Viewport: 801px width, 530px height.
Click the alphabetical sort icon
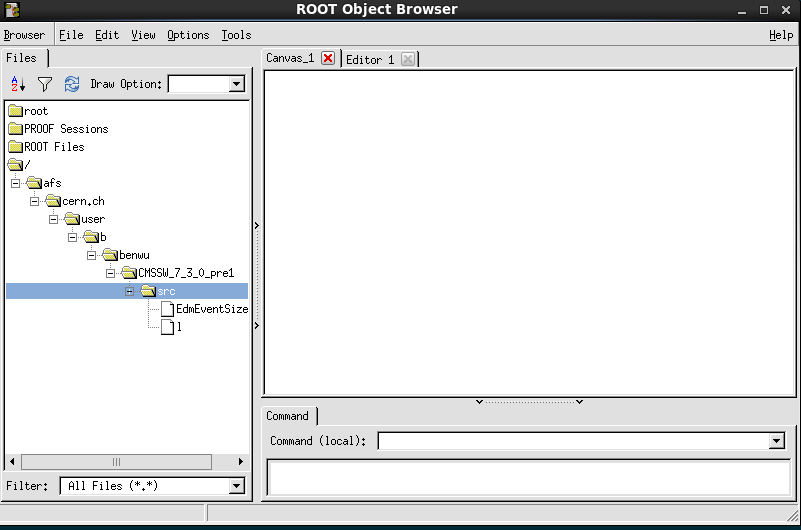click(x=18, y=85)
